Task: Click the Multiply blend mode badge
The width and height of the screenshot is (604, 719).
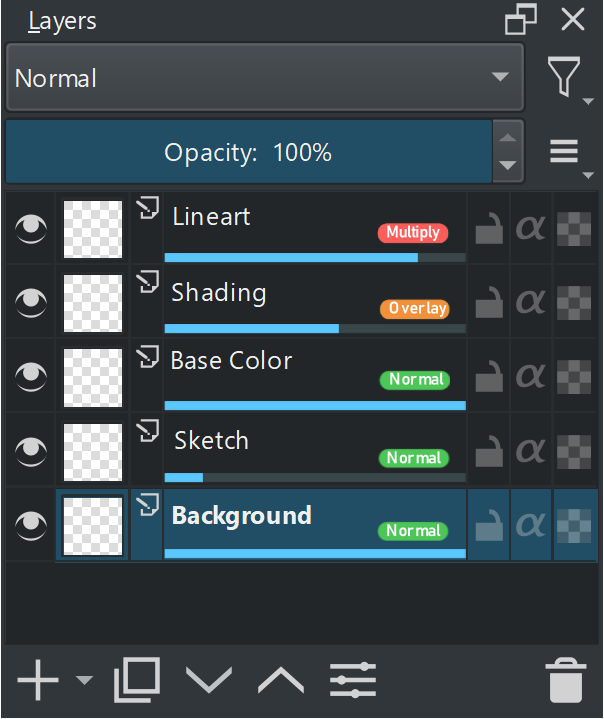Action: [413, 232]
